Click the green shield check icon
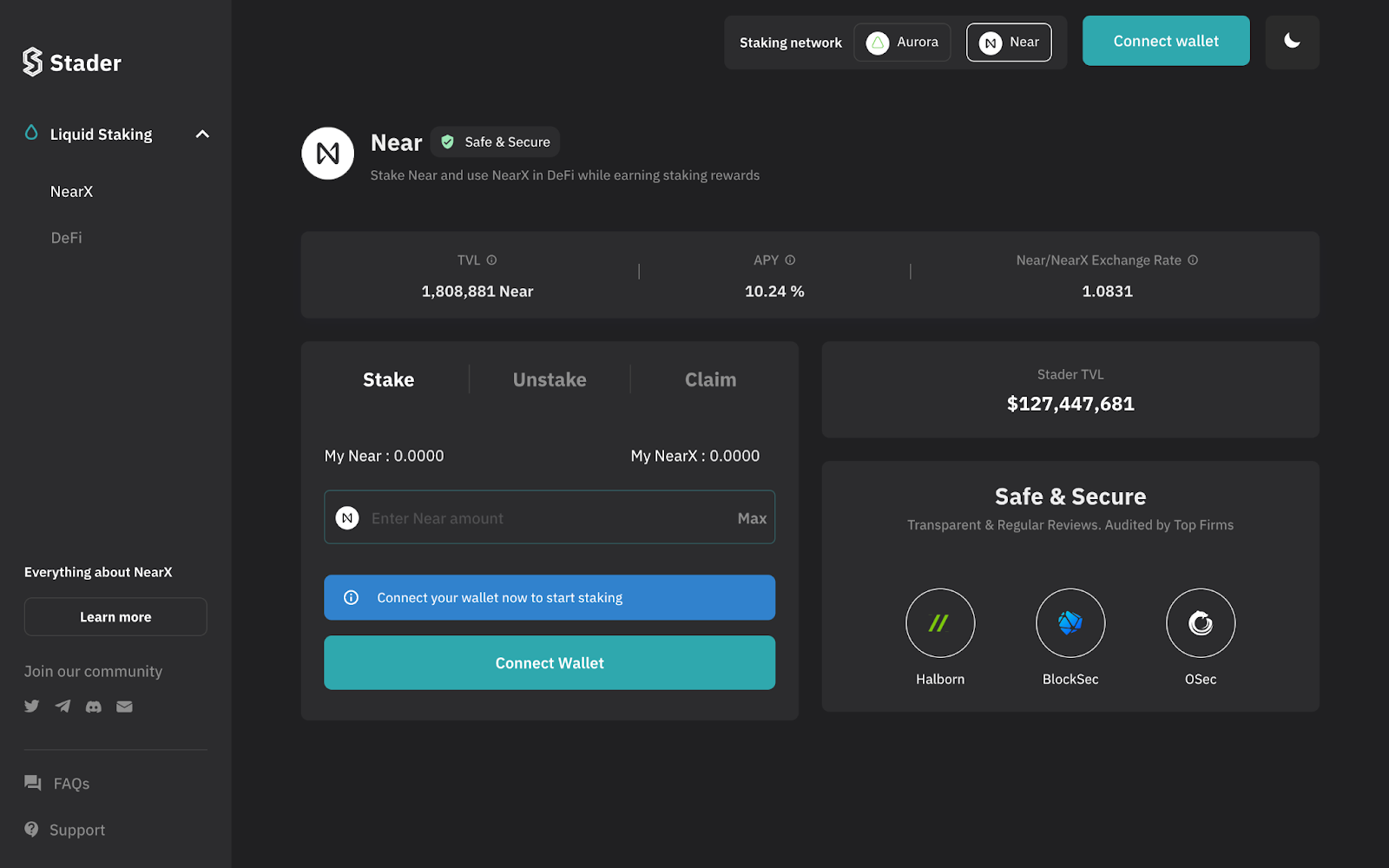 448,142
